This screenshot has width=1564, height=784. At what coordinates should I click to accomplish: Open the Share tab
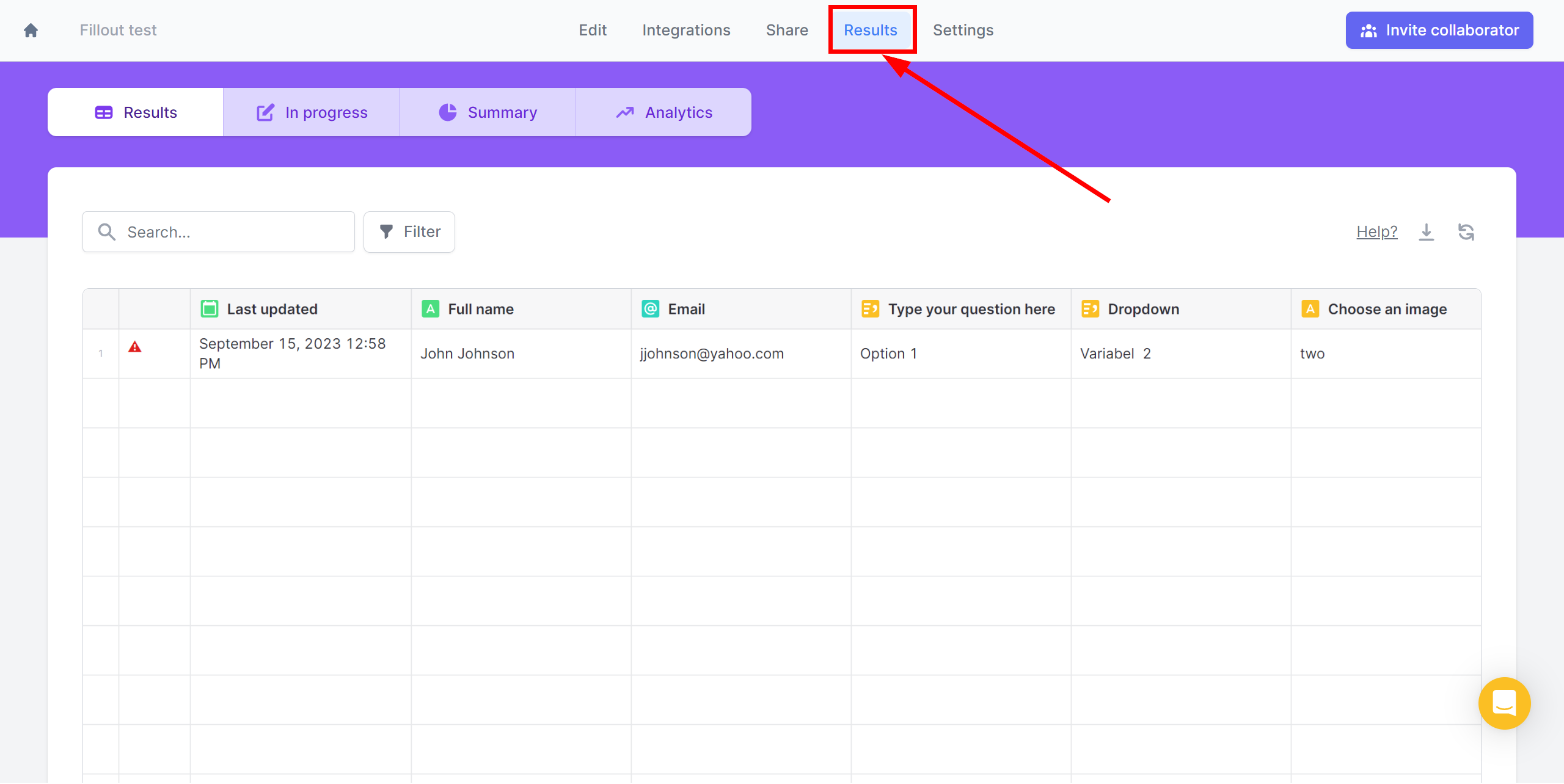pos(787,30)
